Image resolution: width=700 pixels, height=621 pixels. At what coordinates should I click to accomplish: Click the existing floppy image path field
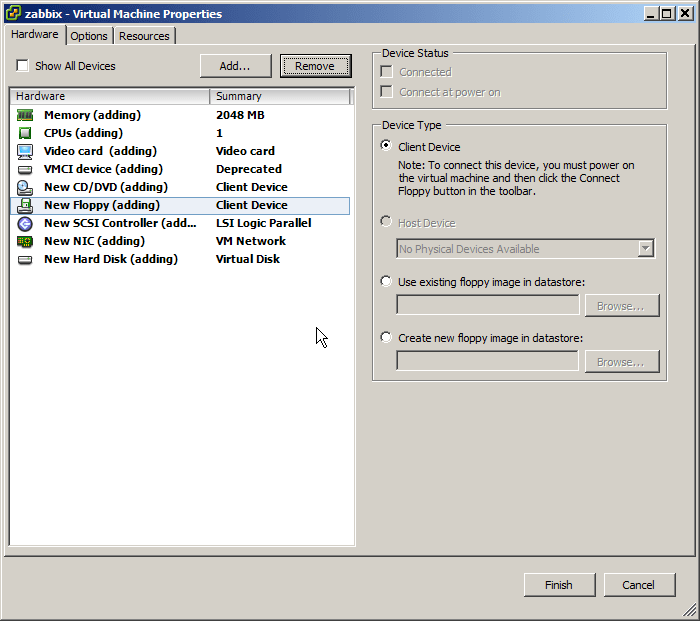click(487, 305)
